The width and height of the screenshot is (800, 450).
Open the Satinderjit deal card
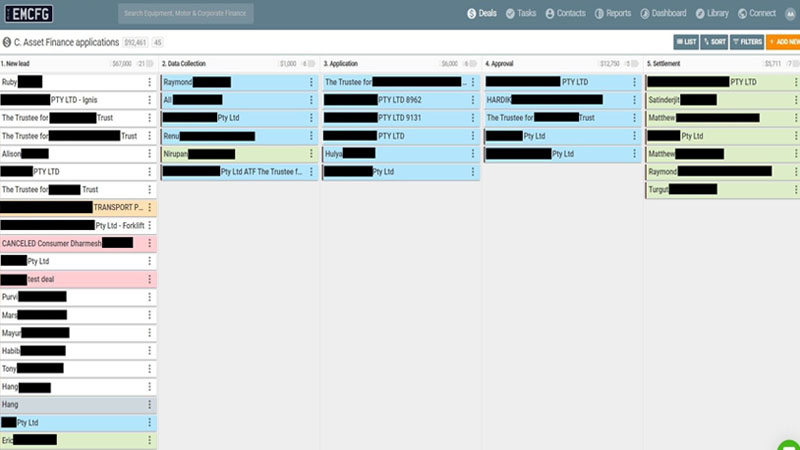[x=722, y=100]
